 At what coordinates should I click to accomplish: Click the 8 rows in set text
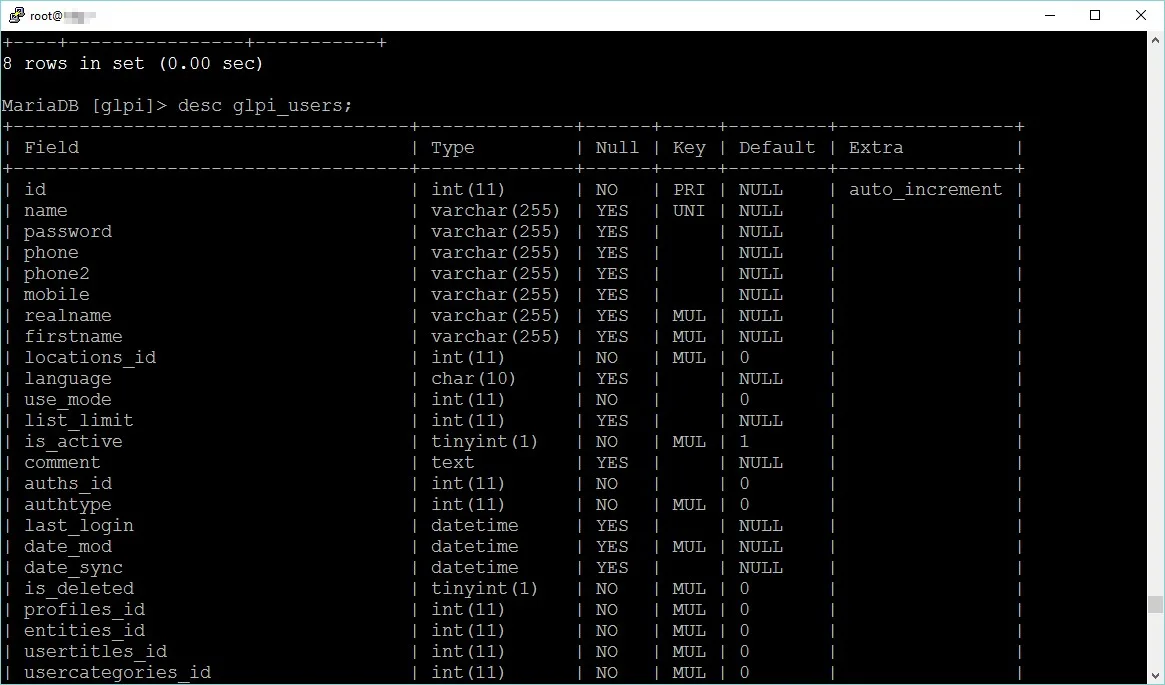133,63
